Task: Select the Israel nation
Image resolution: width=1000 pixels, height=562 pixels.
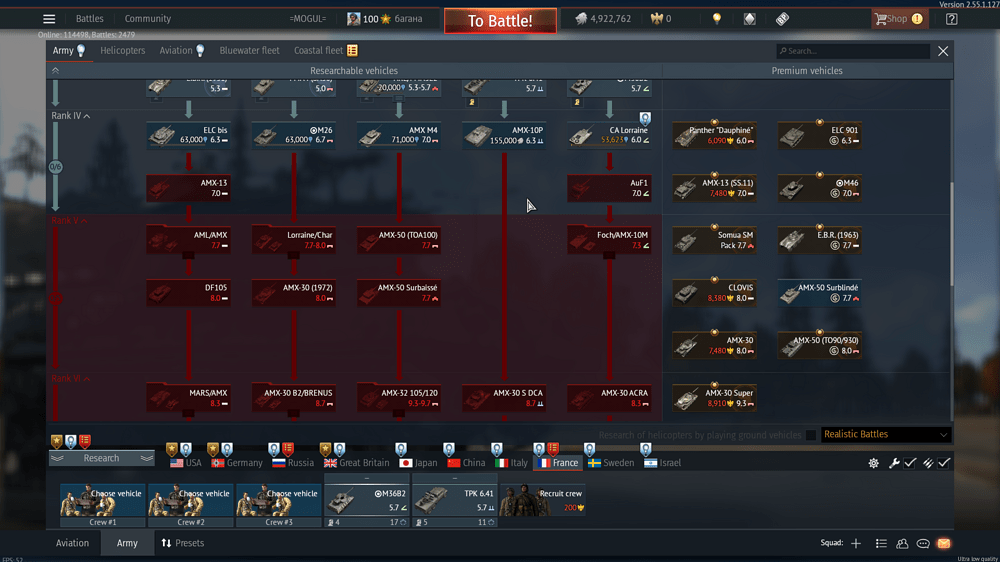Action: pos(663,463)
